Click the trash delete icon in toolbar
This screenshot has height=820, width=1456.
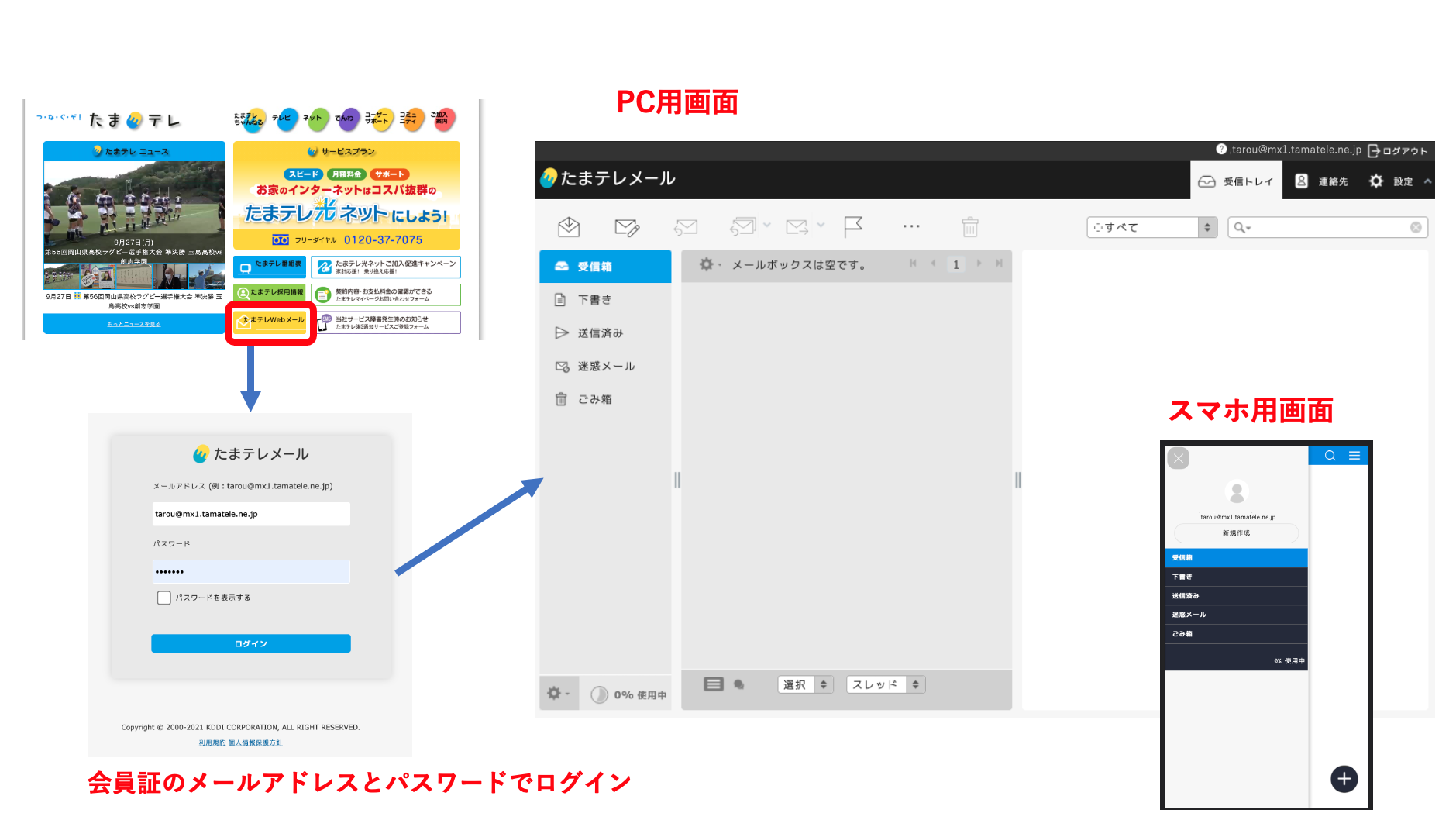970,227
